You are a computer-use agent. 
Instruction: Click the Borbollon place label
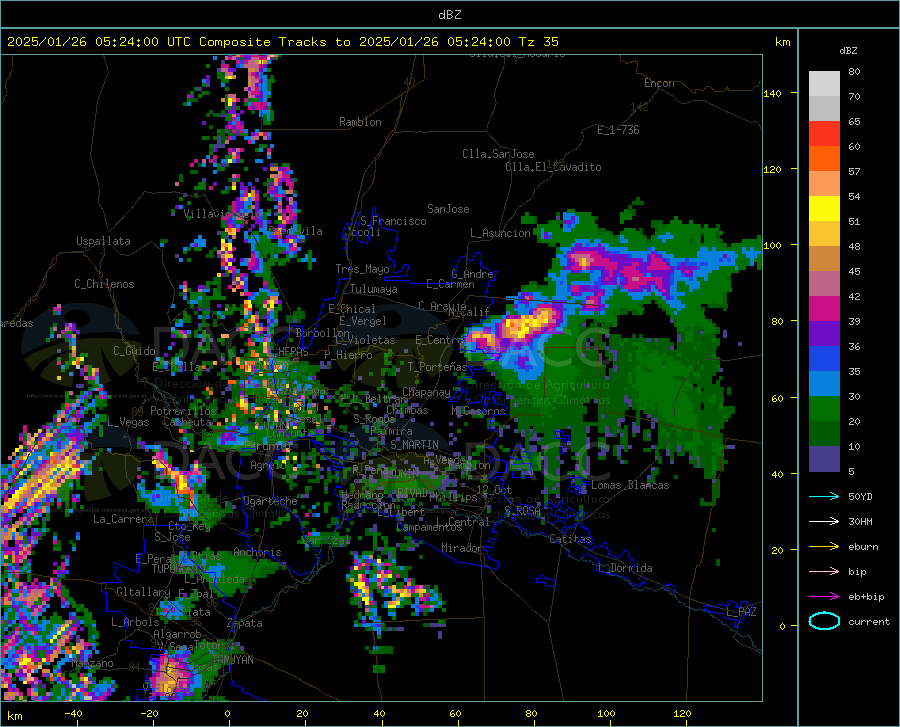coord(323,333)
